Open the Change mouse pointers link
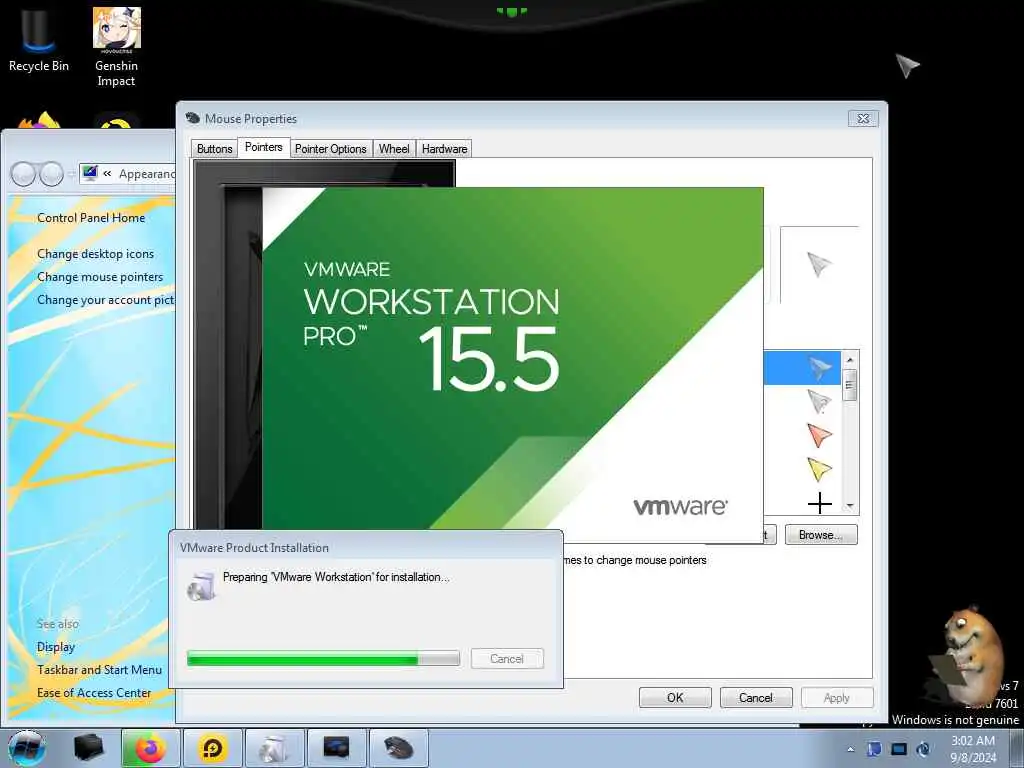 pyautogui.click(x=100, y=277)
